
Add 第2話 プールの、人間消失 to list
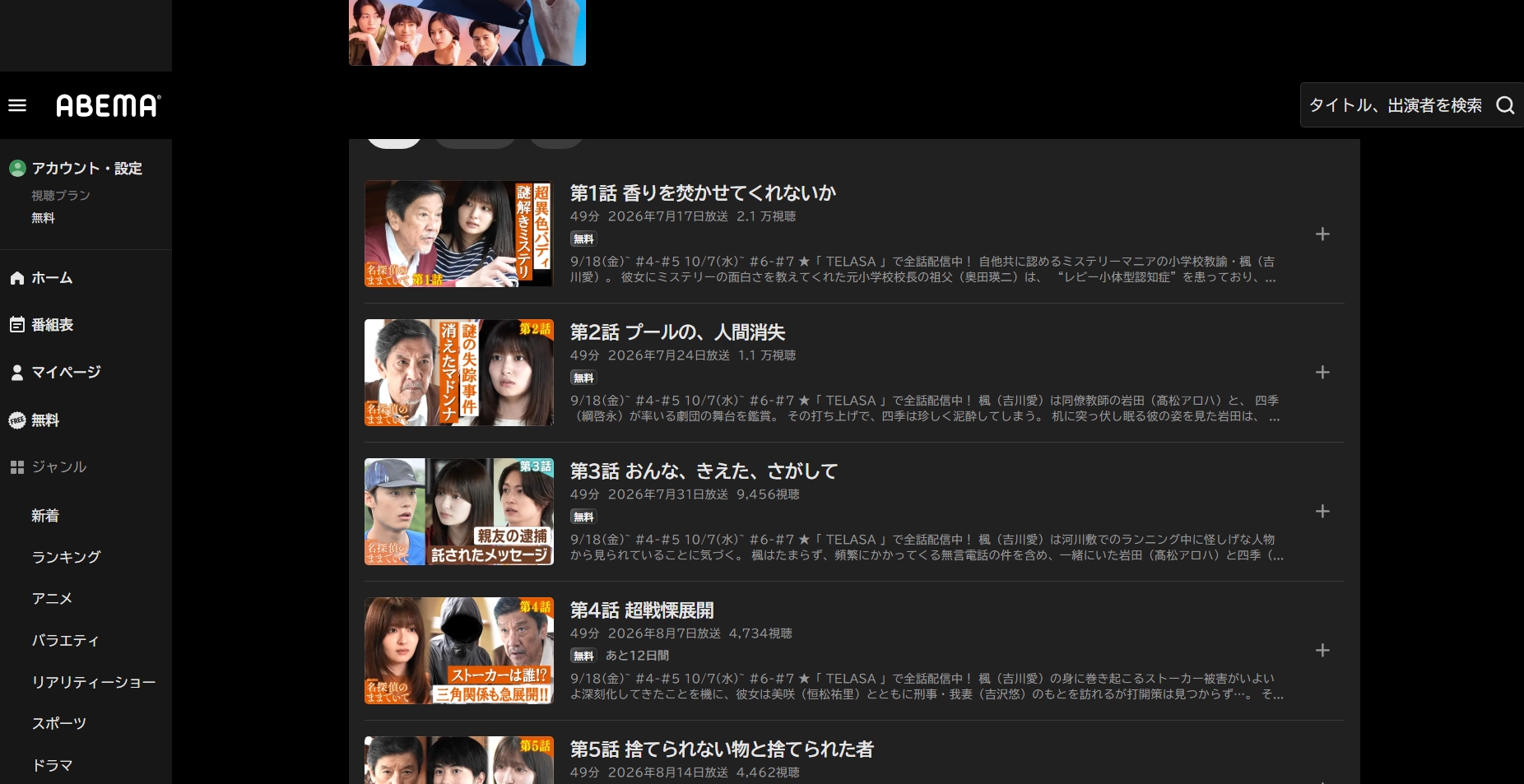(1322, 373)
